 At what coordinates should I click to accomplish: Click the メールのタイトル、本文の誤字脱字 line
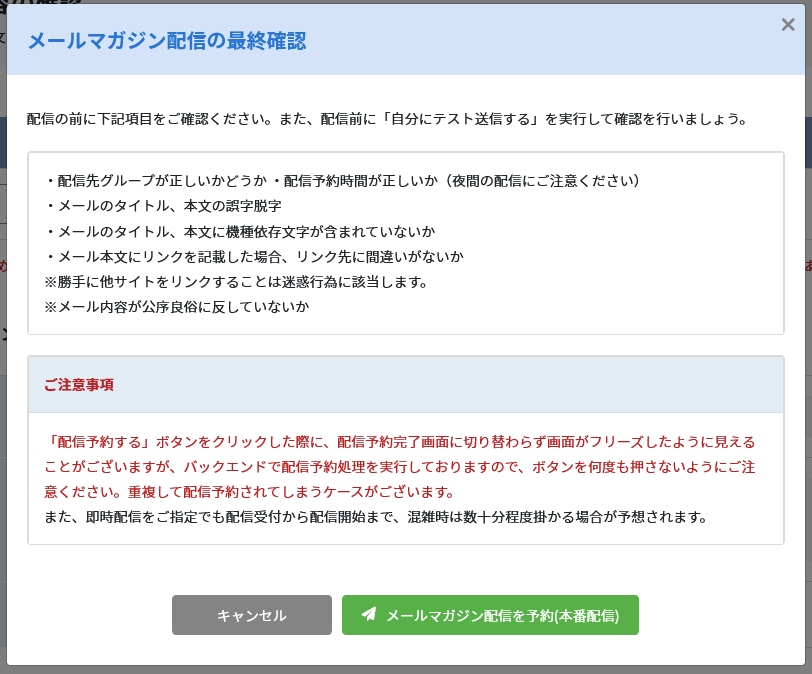tap(163, 206)
